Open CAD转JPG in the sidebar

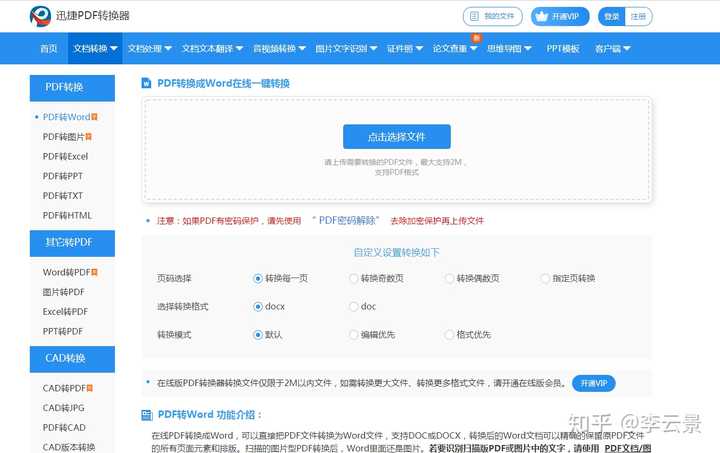[x=63, y=408]
